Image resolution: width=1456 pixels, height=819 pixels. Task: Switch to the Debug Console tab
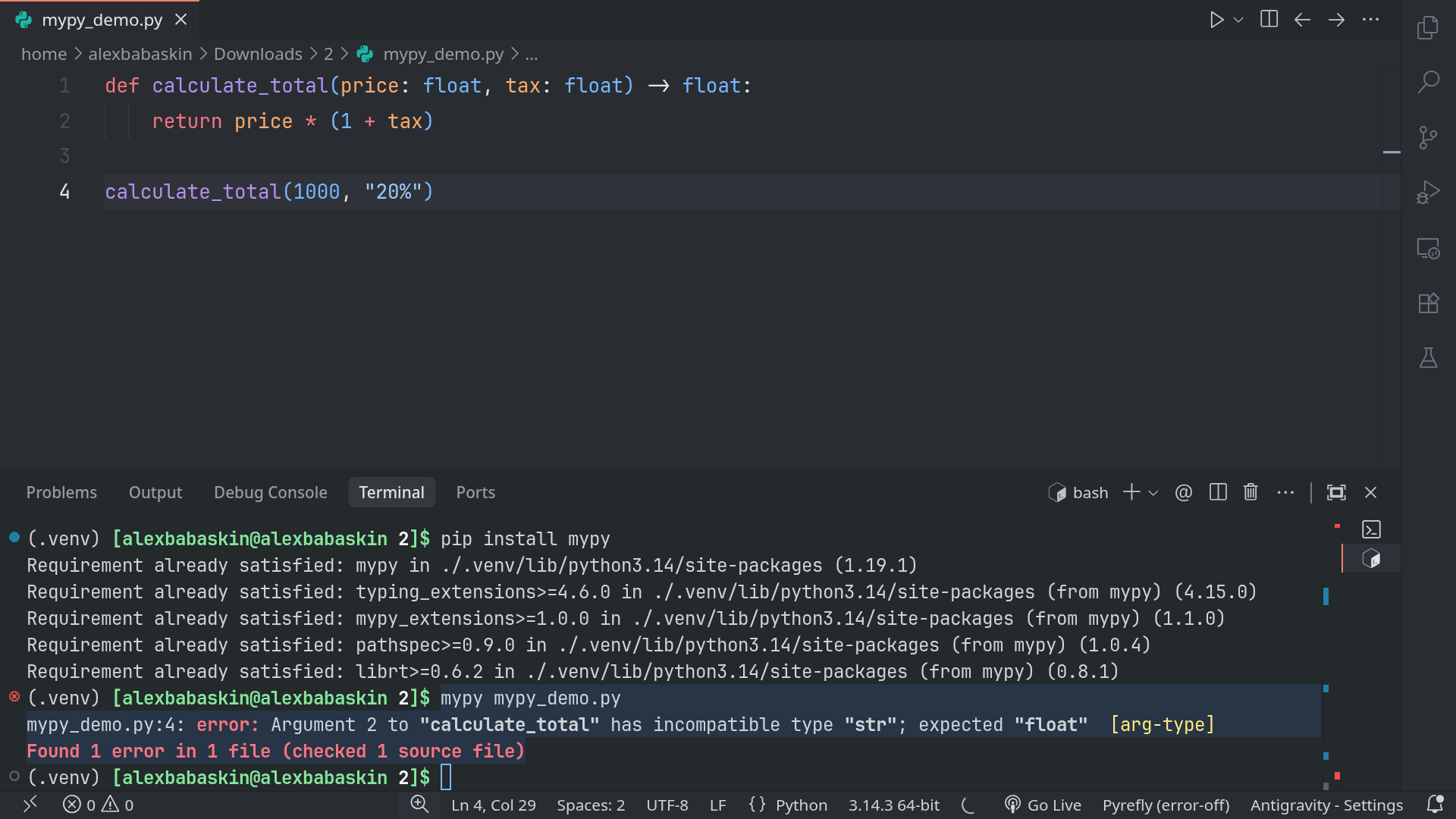click(x=270, y=492)
